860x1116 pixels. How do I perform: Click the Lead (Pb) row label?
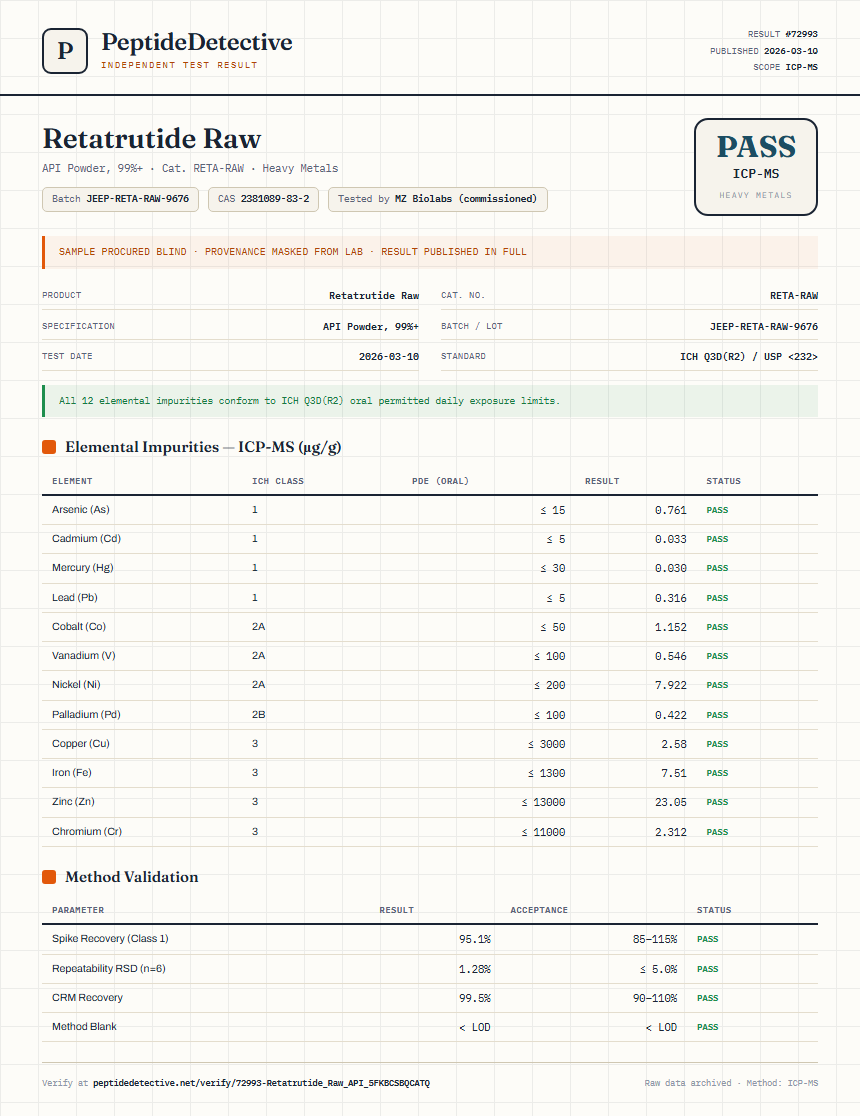point(75,598)
